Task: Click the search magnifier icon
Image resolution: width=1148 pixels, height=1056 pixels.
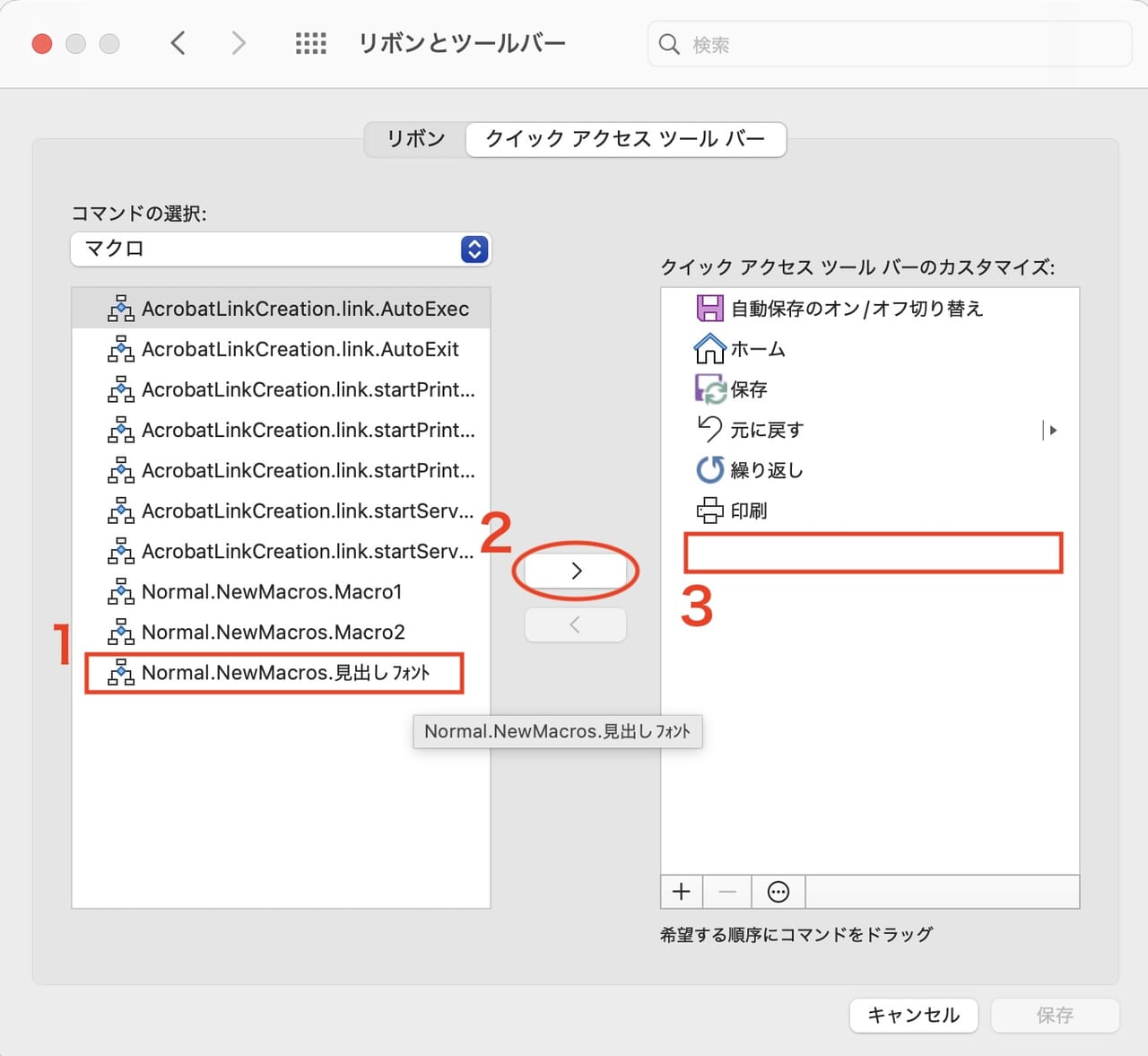Action: click(669, 44)
